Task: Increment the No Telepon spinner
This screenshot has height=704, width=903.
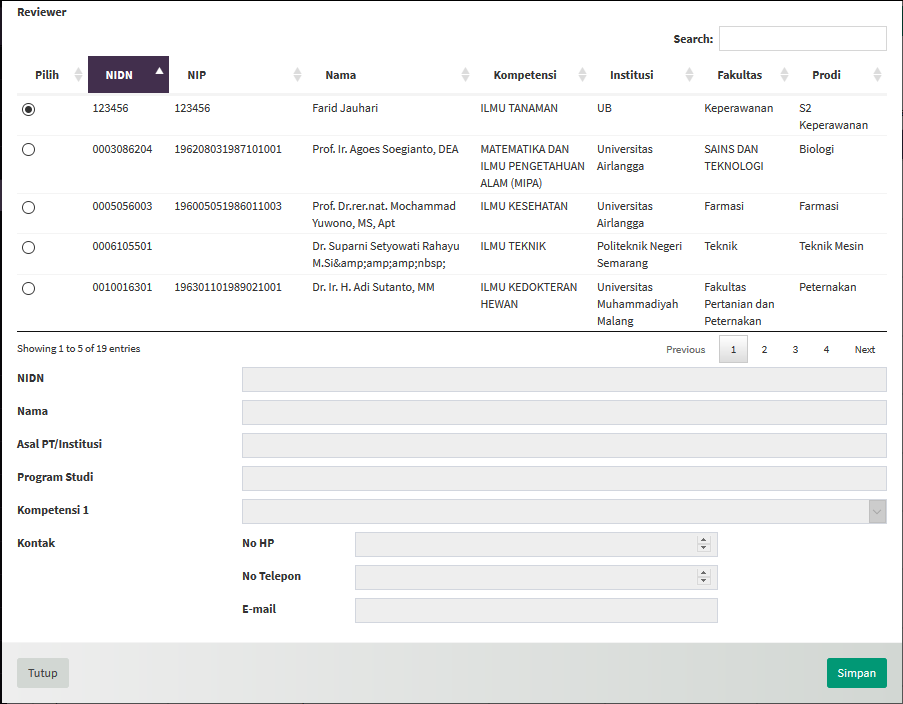Action: pyautogui.click(x=703, y=573)
